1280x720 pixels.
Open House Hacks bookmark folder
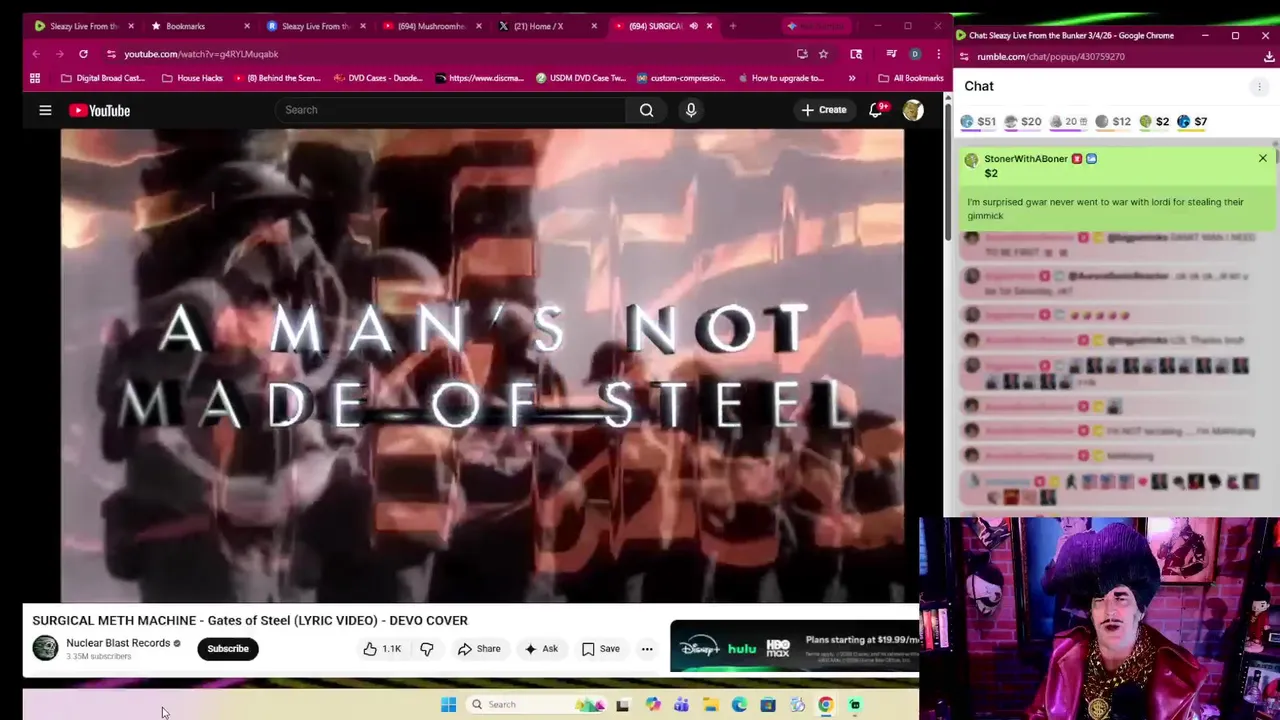(x=192, y=78)
